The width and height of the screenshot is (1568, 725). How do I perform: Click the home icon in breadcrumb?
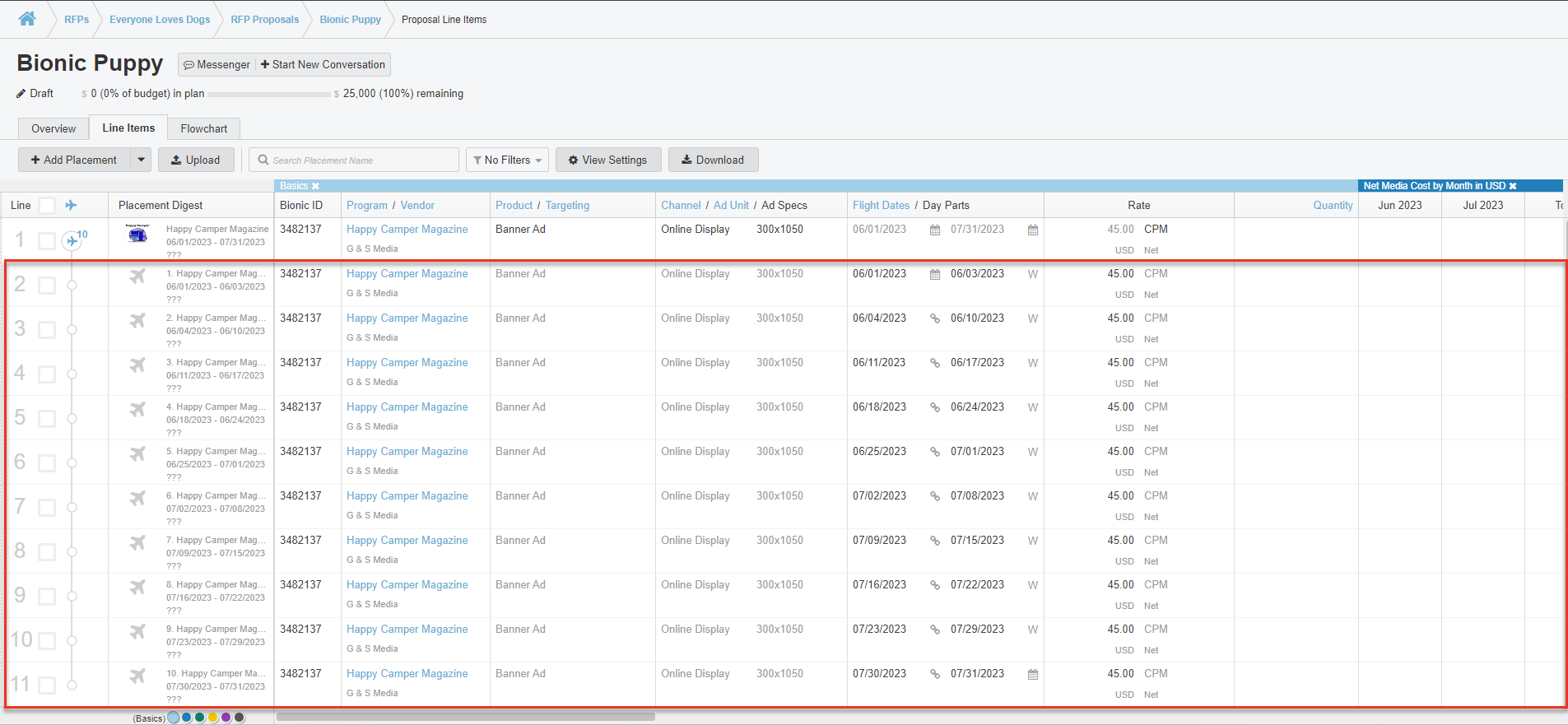(x=27, y=19)
